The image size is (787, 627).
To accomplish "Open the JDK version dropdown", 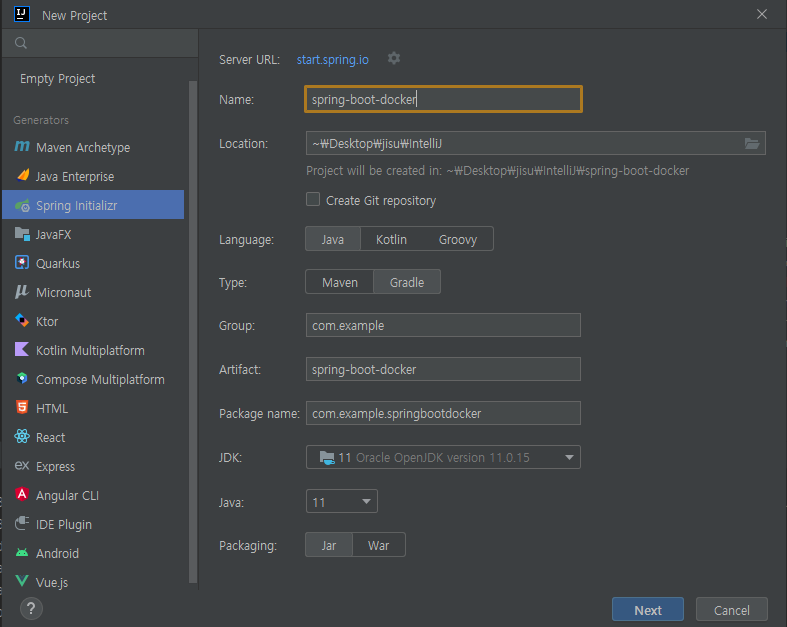I will point(443,457).
